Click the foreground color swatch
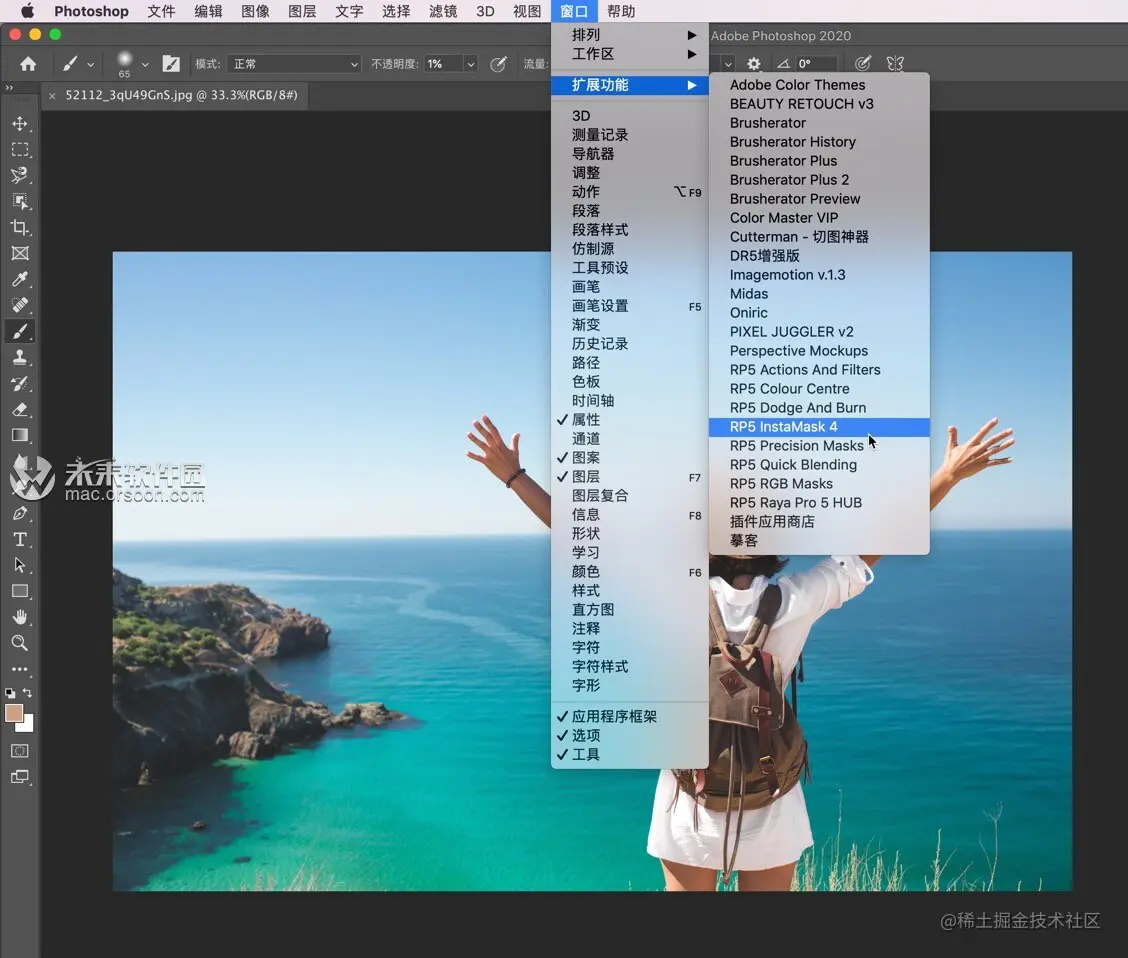 (x=14, y=713)
